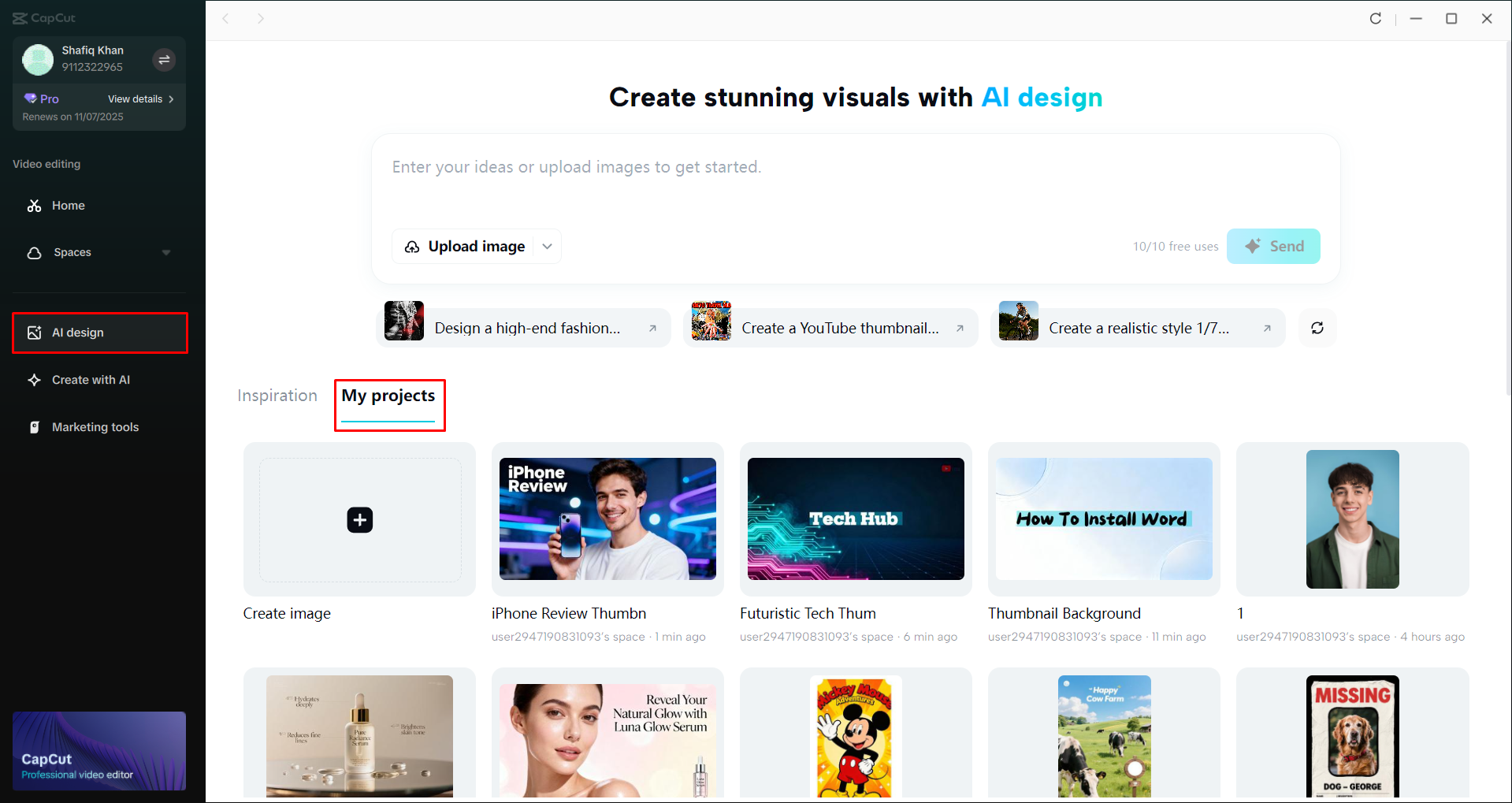
Task: Click the CapCut logo
Action: [x=44, y=17]
